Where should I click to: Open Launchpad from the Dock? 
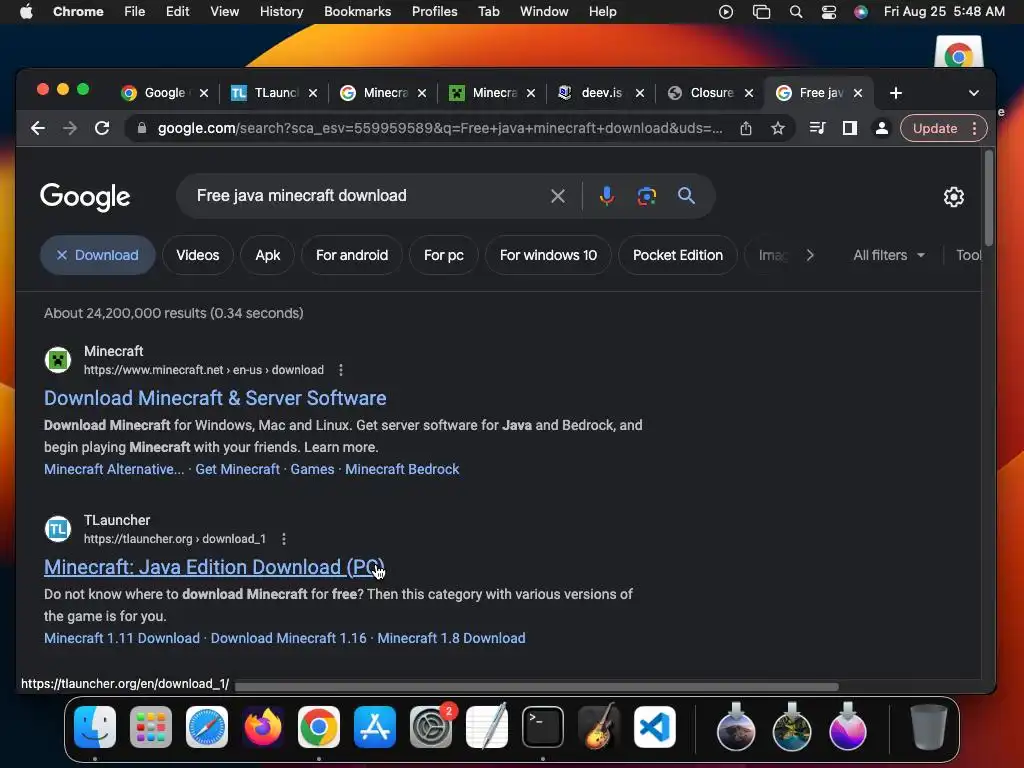click(151, 727)
